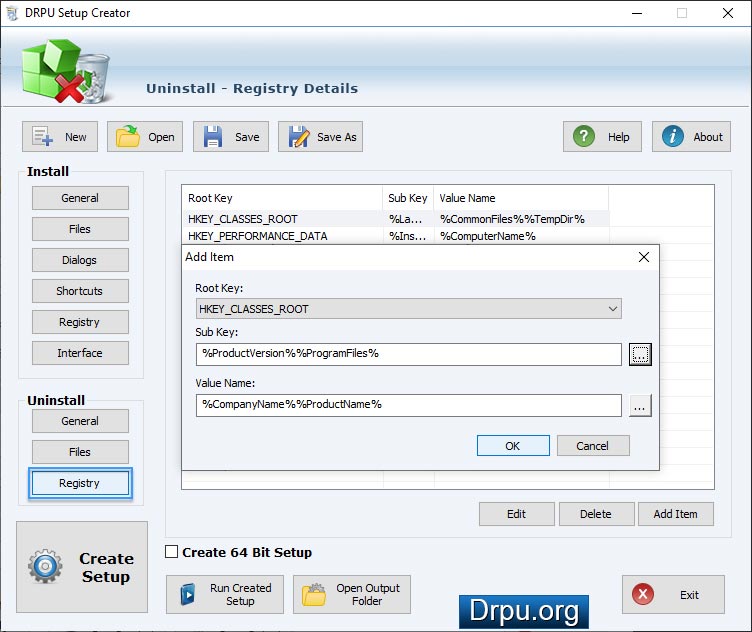
Task: Switch to Interface section
Action: click(80, 353)
